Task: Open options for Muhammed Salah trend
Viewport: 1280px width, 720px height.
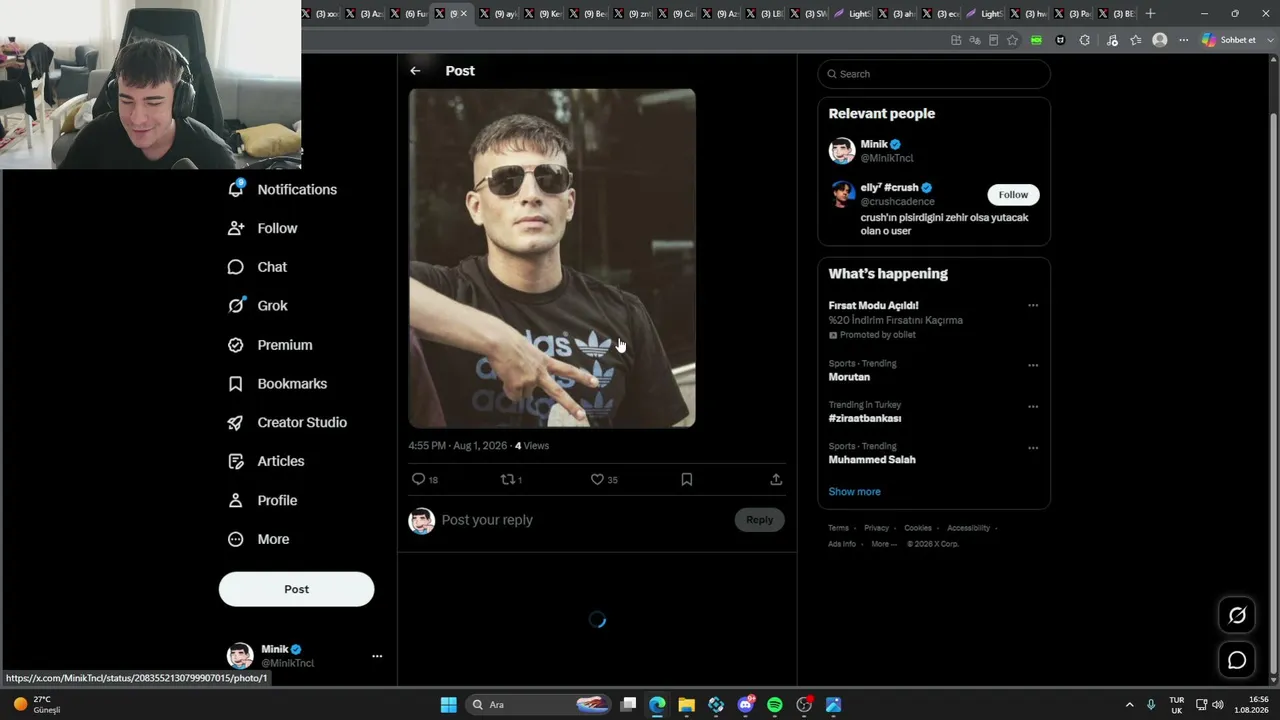Action: point(1033,448)
